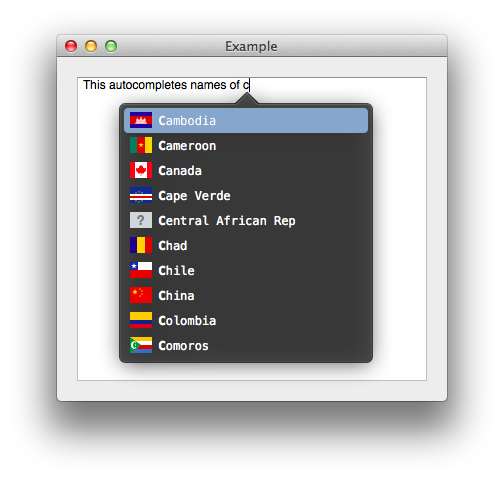Choose Central African Rep suggestion

pyautogui.click(x=246, y=221)
